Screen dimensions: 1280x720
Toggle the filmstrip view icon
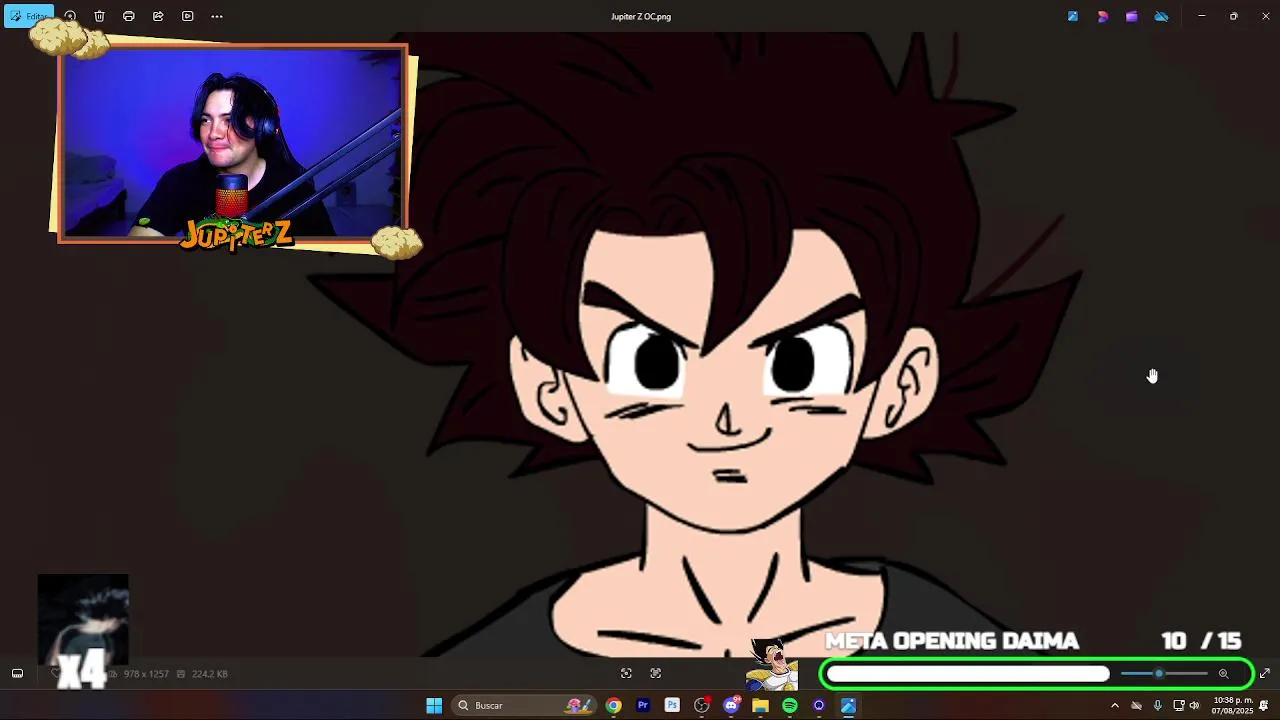17,674
